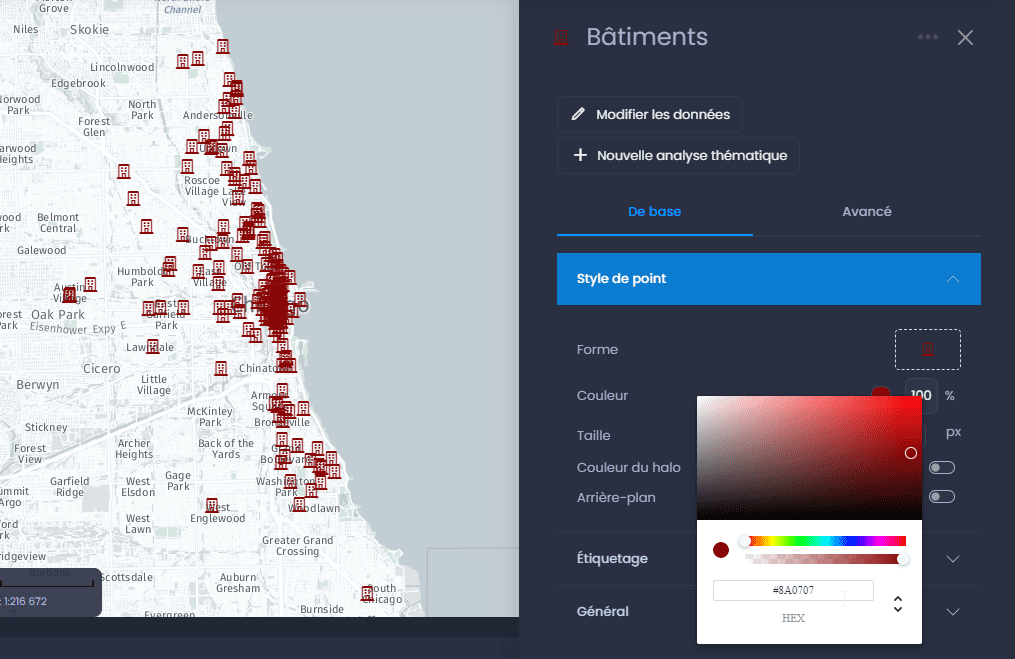1015x659 pixels.
Task: Click Nouvelle analyse thématique button
Action: [x=678, y=155]
